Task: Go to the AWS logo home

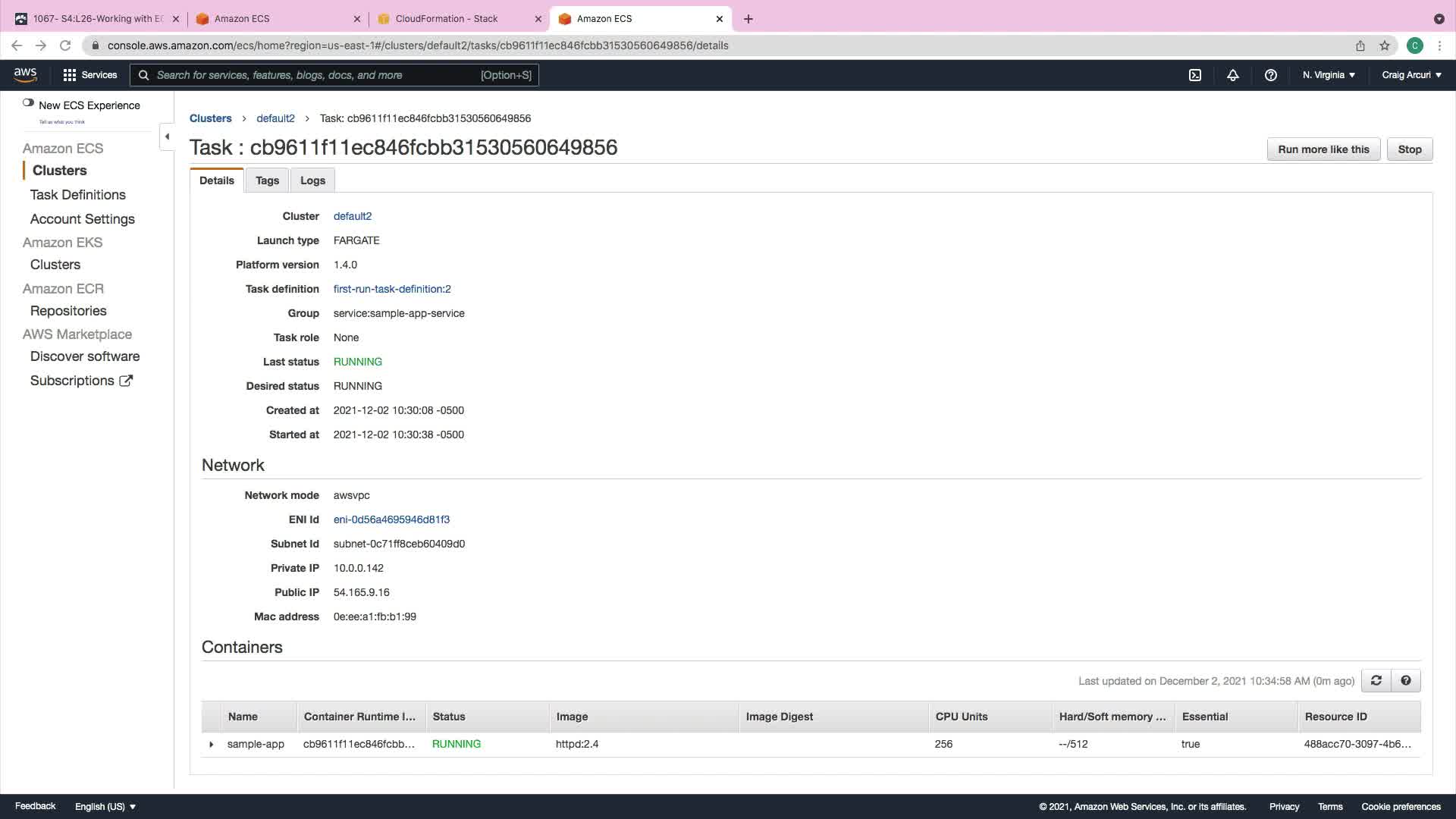Action: coord(25,74)
